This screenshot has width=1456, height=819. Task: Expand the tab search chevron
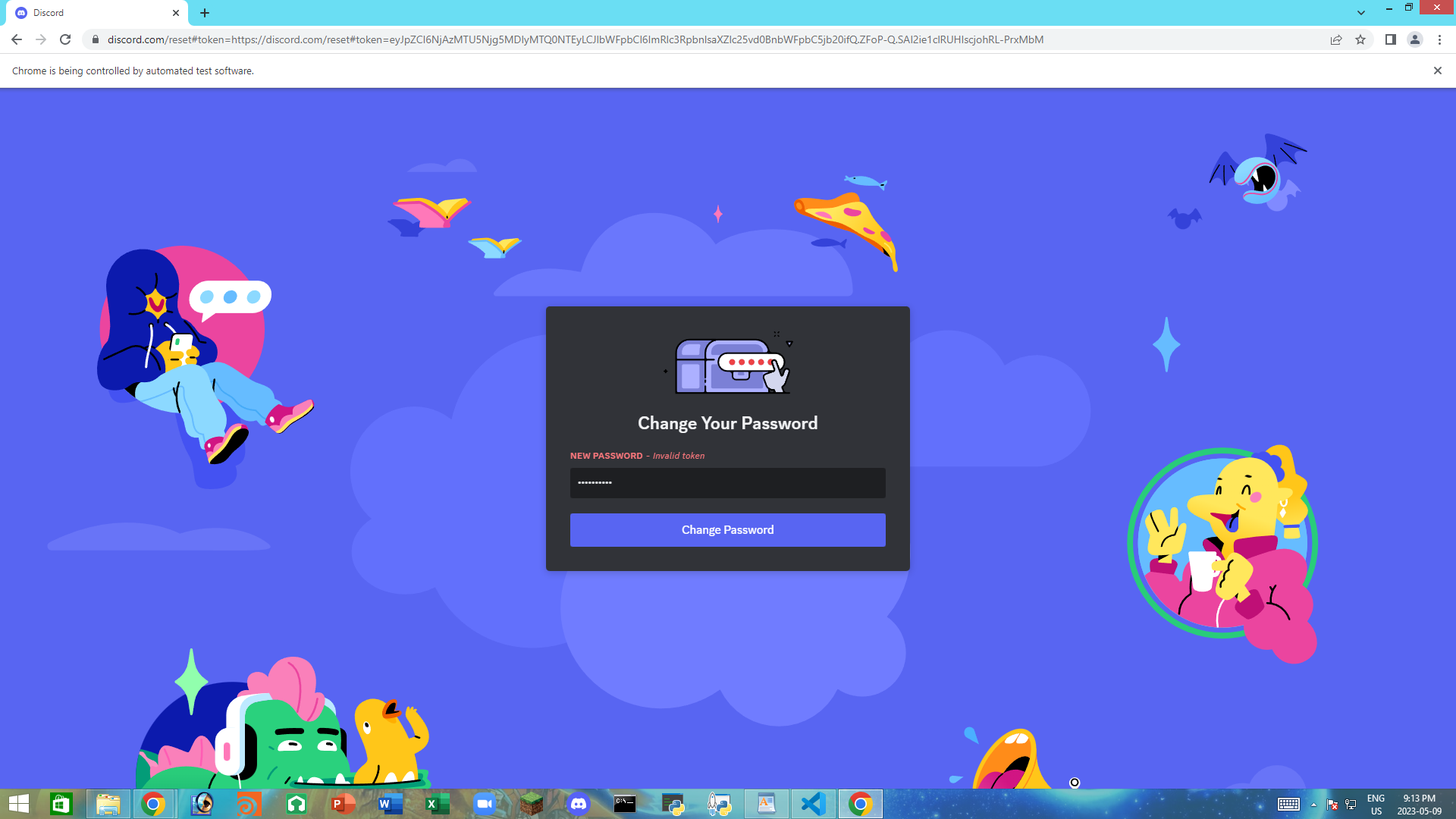1361,13
